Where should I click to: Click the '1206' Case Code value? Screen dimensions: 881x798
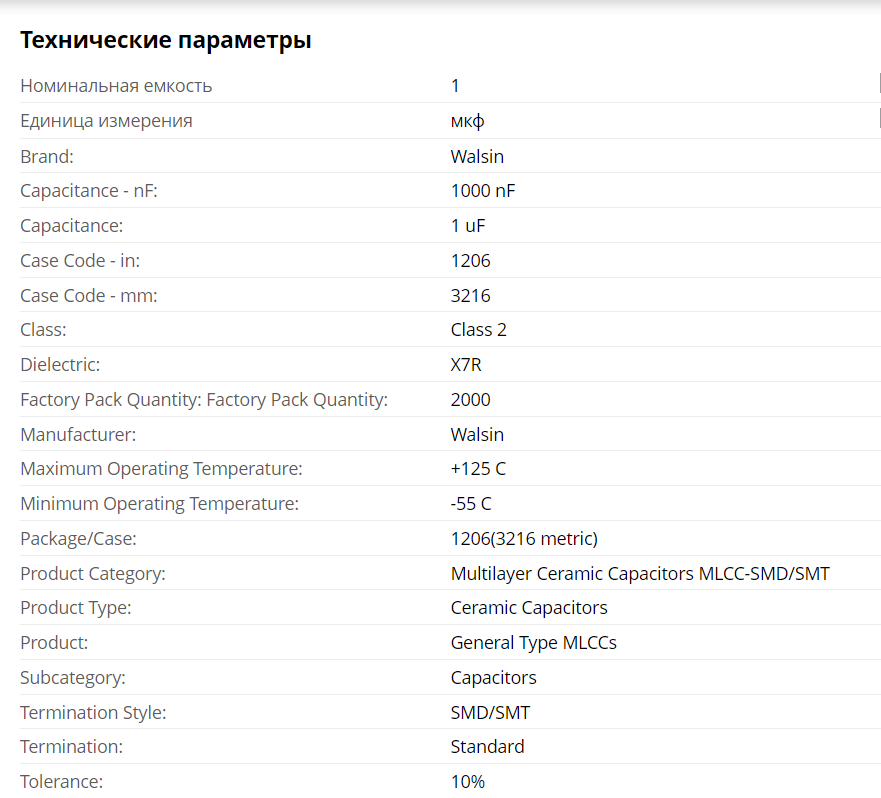(470, 261)
